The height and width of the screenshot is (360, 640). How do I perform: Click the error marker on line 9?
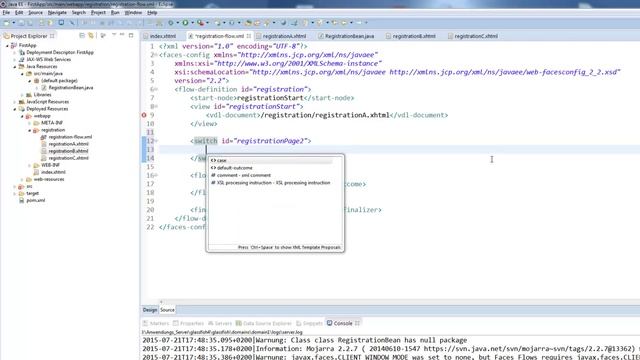pyautogui.click(x=144, y=115)
